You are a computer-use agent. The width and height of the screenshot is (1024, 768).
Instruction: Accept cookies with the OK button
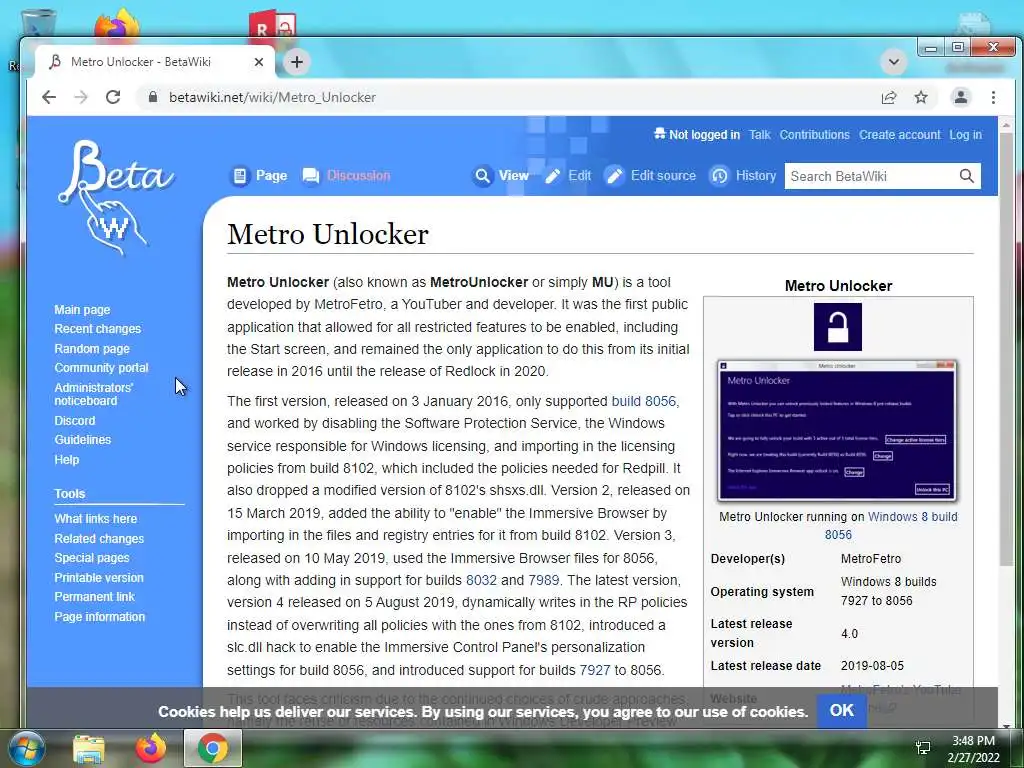coord(841,711)
